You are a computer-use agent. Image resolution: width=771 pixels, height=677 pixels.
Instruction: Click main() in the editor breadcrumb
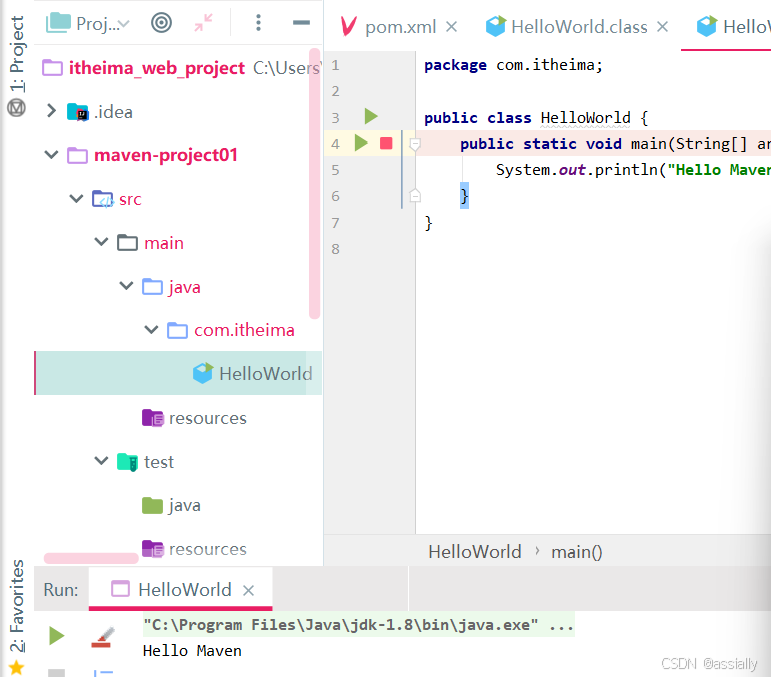(576, 552)
